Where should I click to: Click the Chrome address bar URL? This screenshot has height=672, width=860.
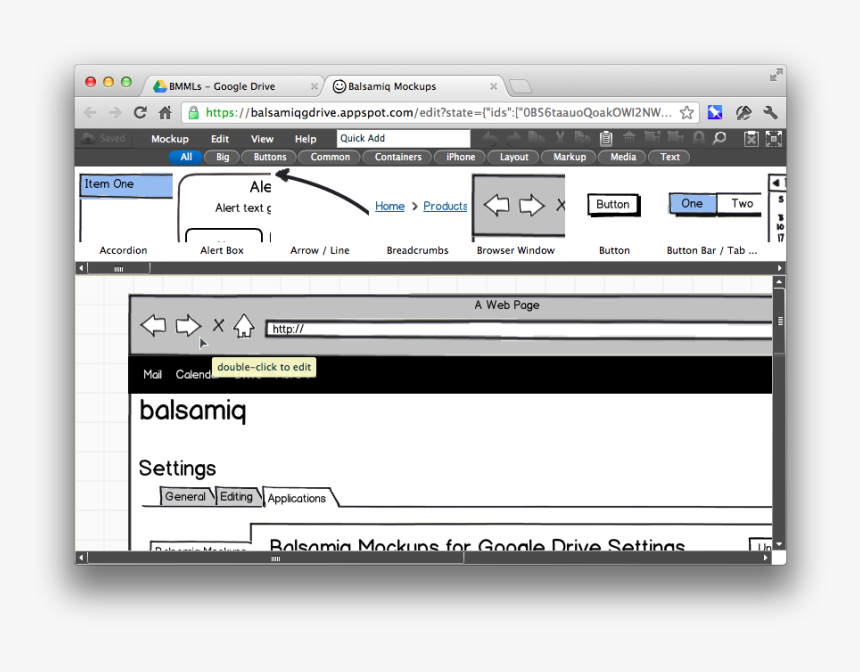coord(439,112)
